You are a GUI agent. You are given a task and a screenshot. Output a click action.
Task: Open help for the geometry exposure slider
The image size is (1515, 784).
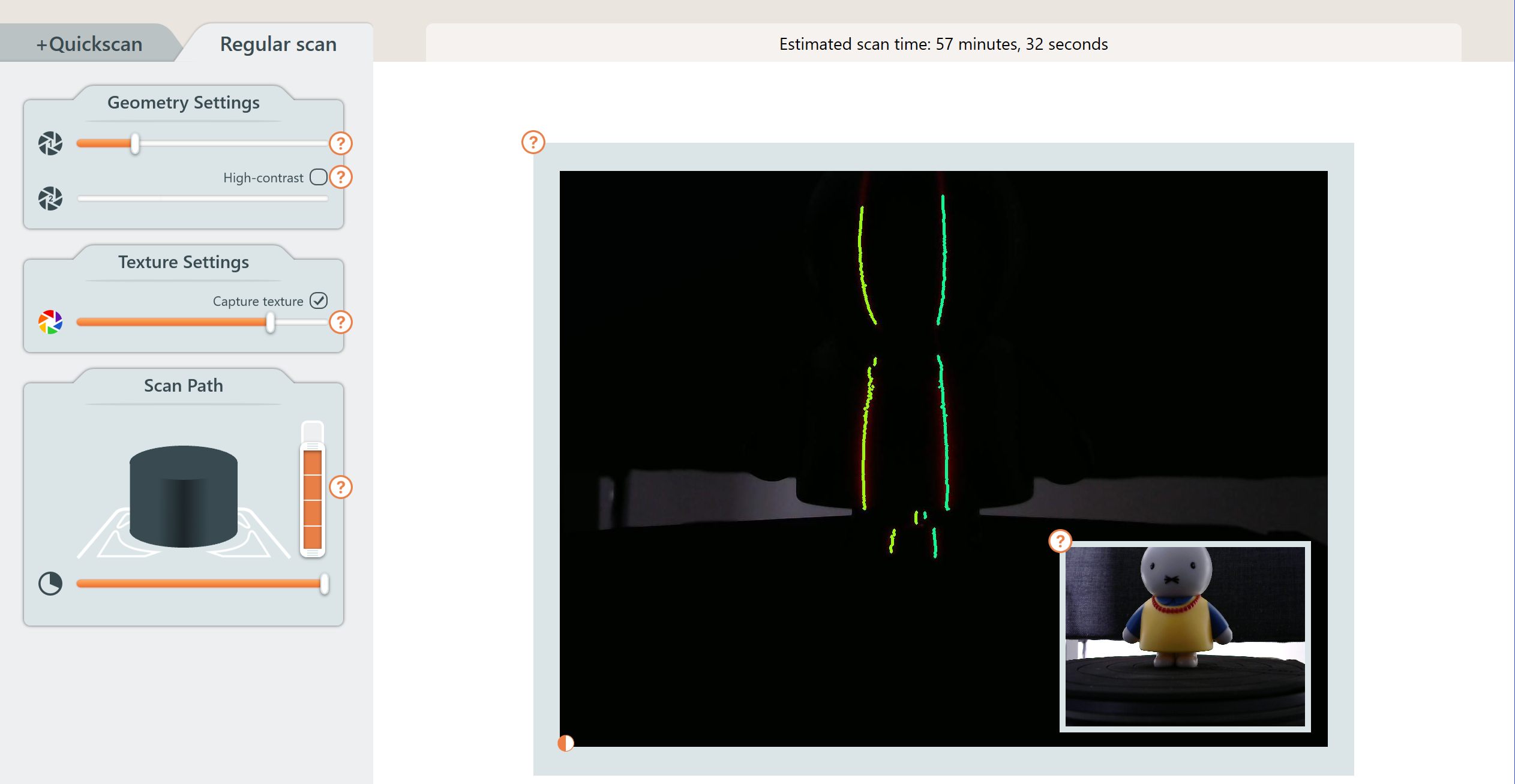click(340, 143)
